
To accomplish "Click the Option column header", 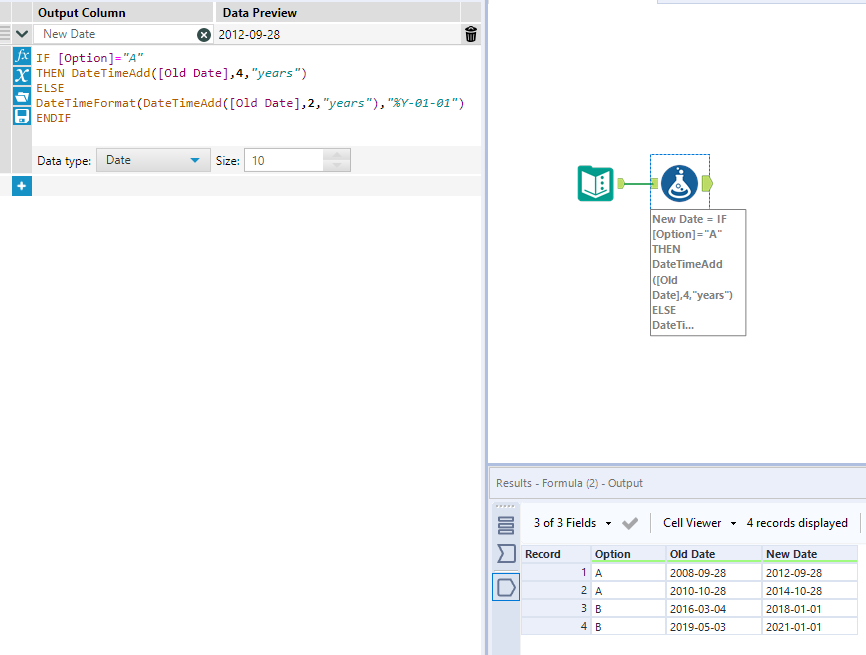I will 628,554.
